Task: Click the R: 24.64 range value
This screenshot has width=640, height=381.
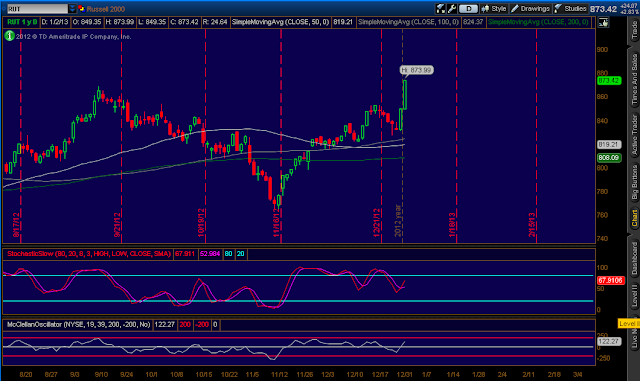Action: tap(215, 22)
